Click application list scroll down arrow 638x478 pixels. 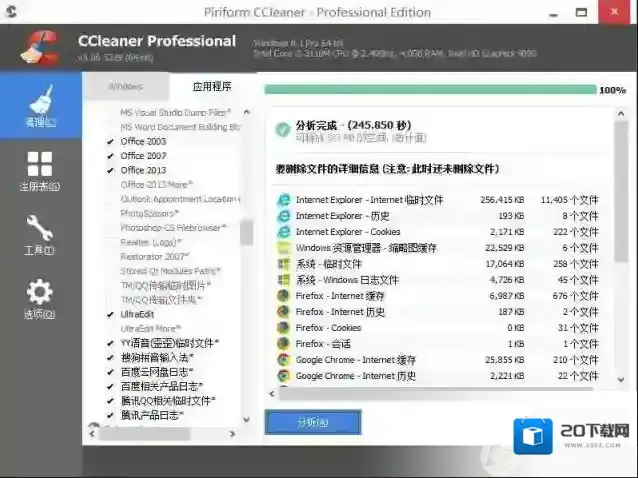(x=247, y=419)
